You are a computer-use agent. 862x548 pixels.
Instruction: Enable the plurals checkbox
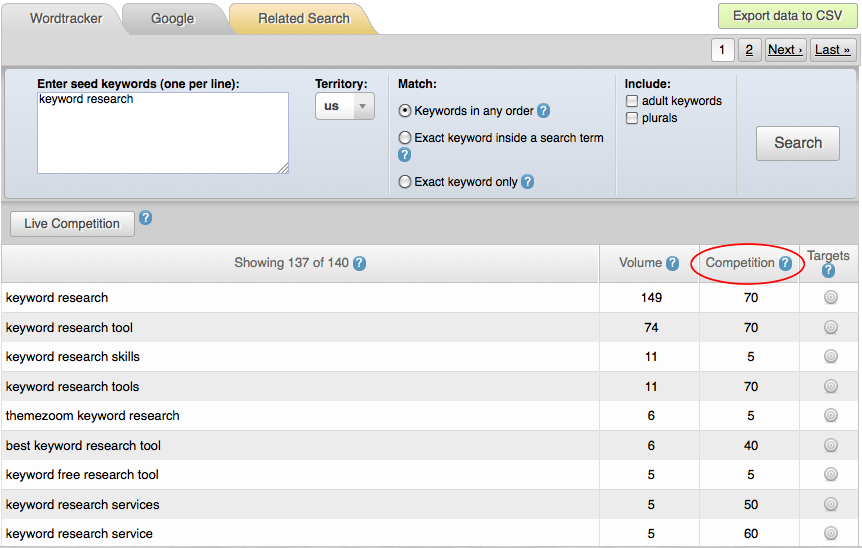632,118
